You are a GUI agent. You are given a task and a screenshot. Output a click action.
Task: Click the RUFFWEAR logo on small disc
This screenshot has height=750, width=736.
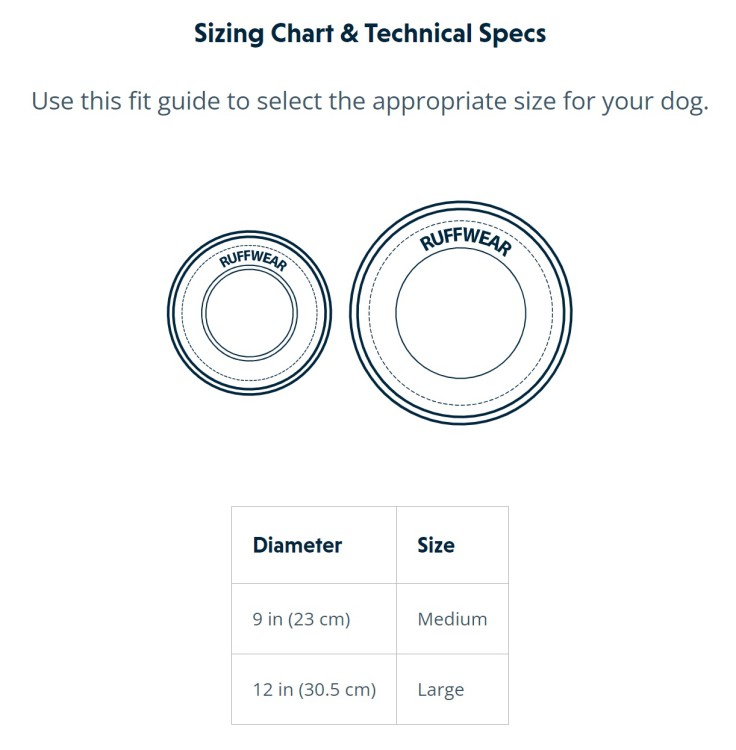click(253, 260)
